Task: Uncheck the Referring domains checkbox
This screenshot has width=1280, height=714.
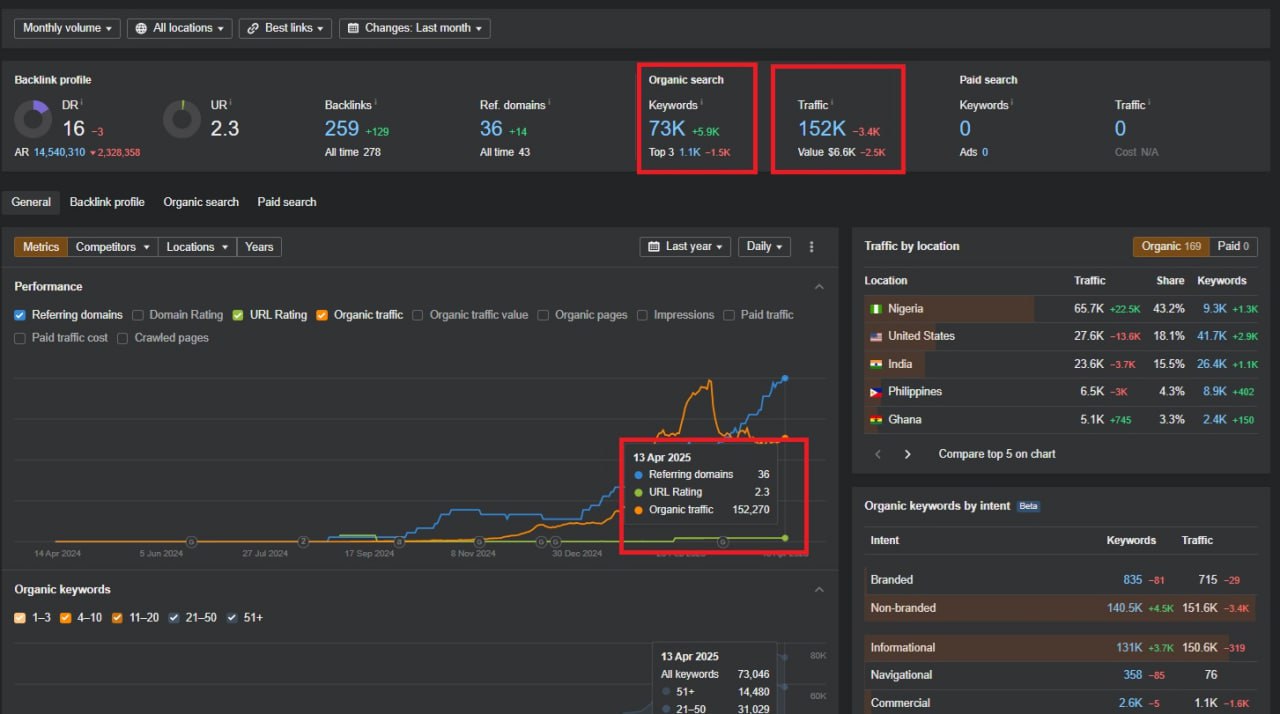Action: pos(21,315)
